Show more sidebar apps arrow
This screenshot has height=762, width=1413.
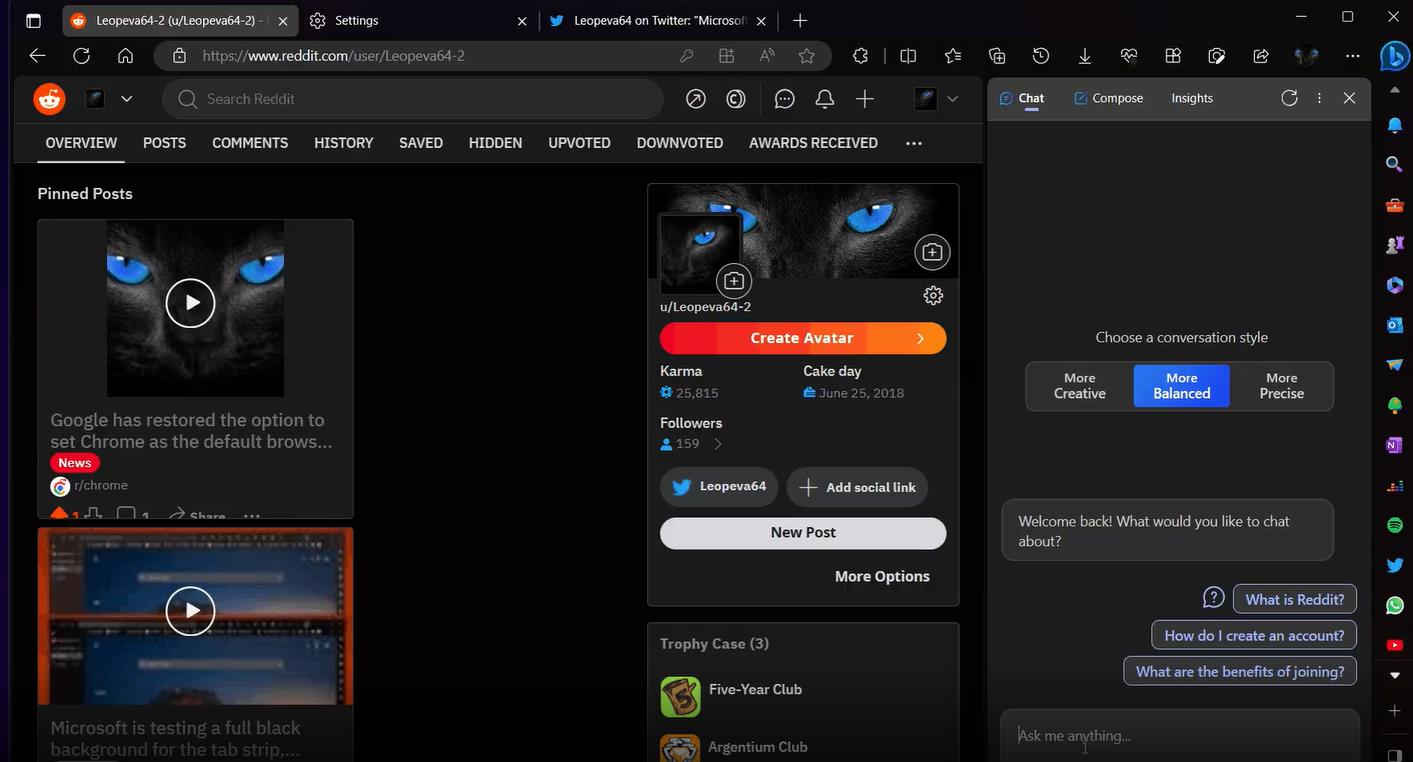(1395, 676)
